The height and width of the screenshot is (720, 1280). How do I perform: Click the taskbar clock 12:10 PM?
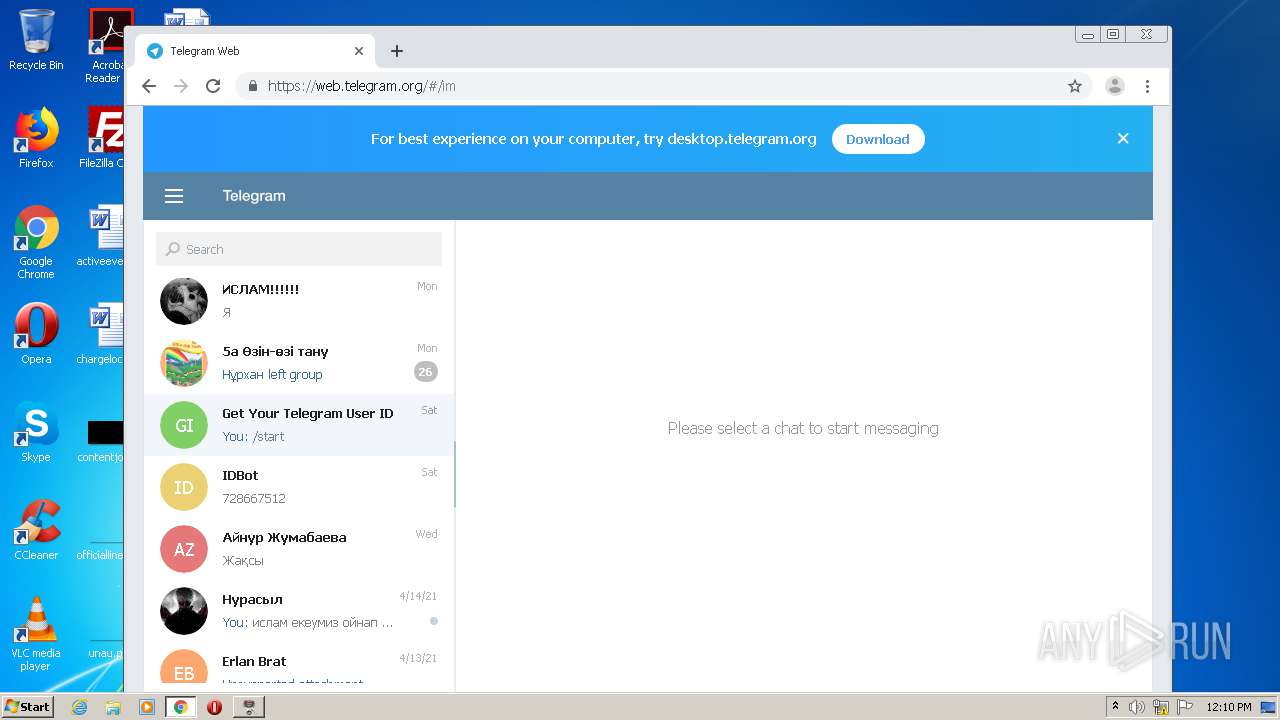coord(1229,707)
